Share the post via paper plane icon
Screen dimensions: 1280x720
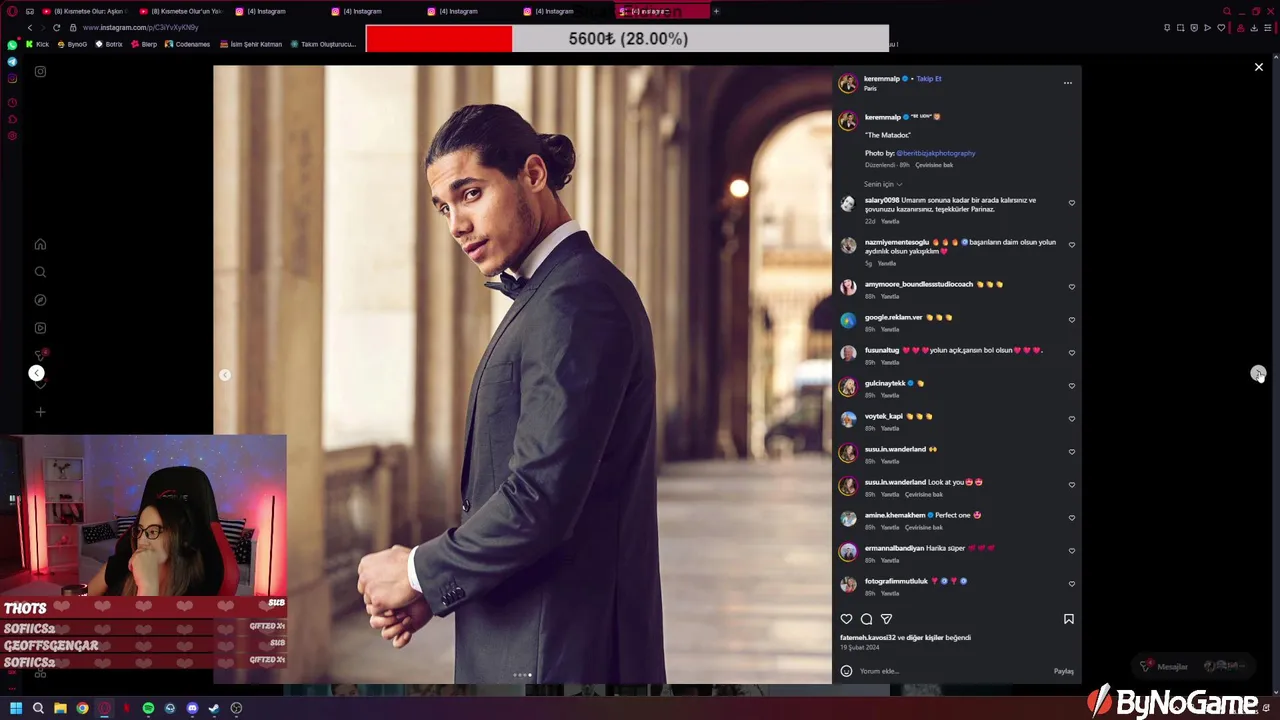coord(886,619)
